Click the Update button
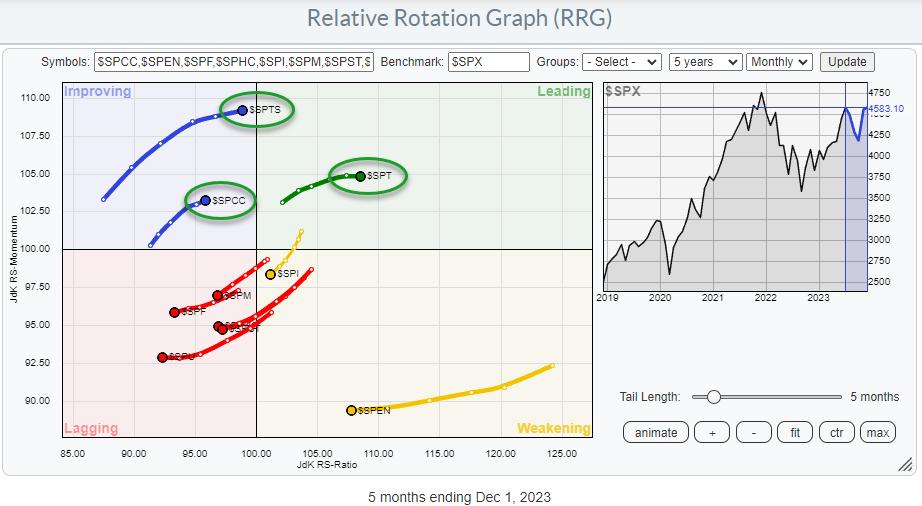The image size is (922, 506). (x=846, y=62)
